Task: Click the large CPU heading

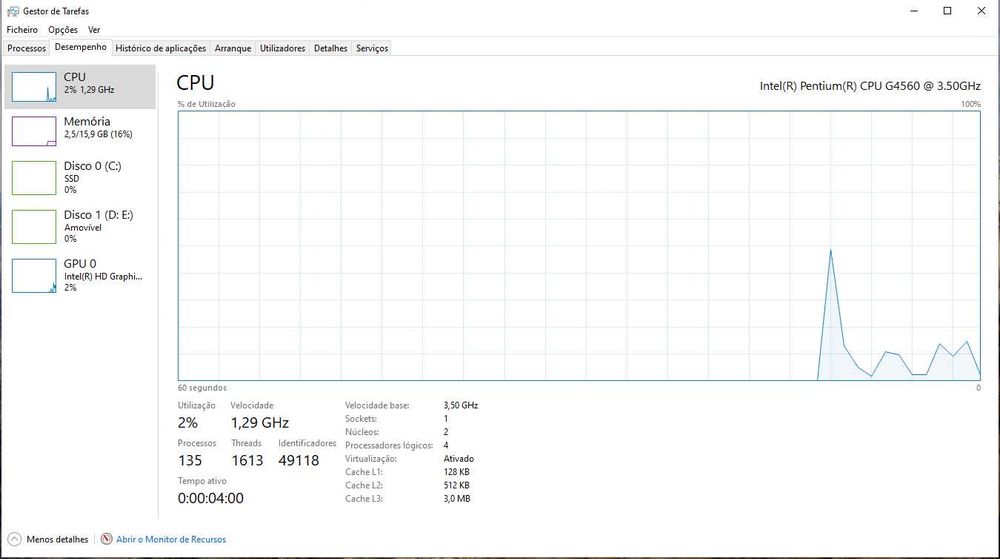Action: (x=195, y=83)
